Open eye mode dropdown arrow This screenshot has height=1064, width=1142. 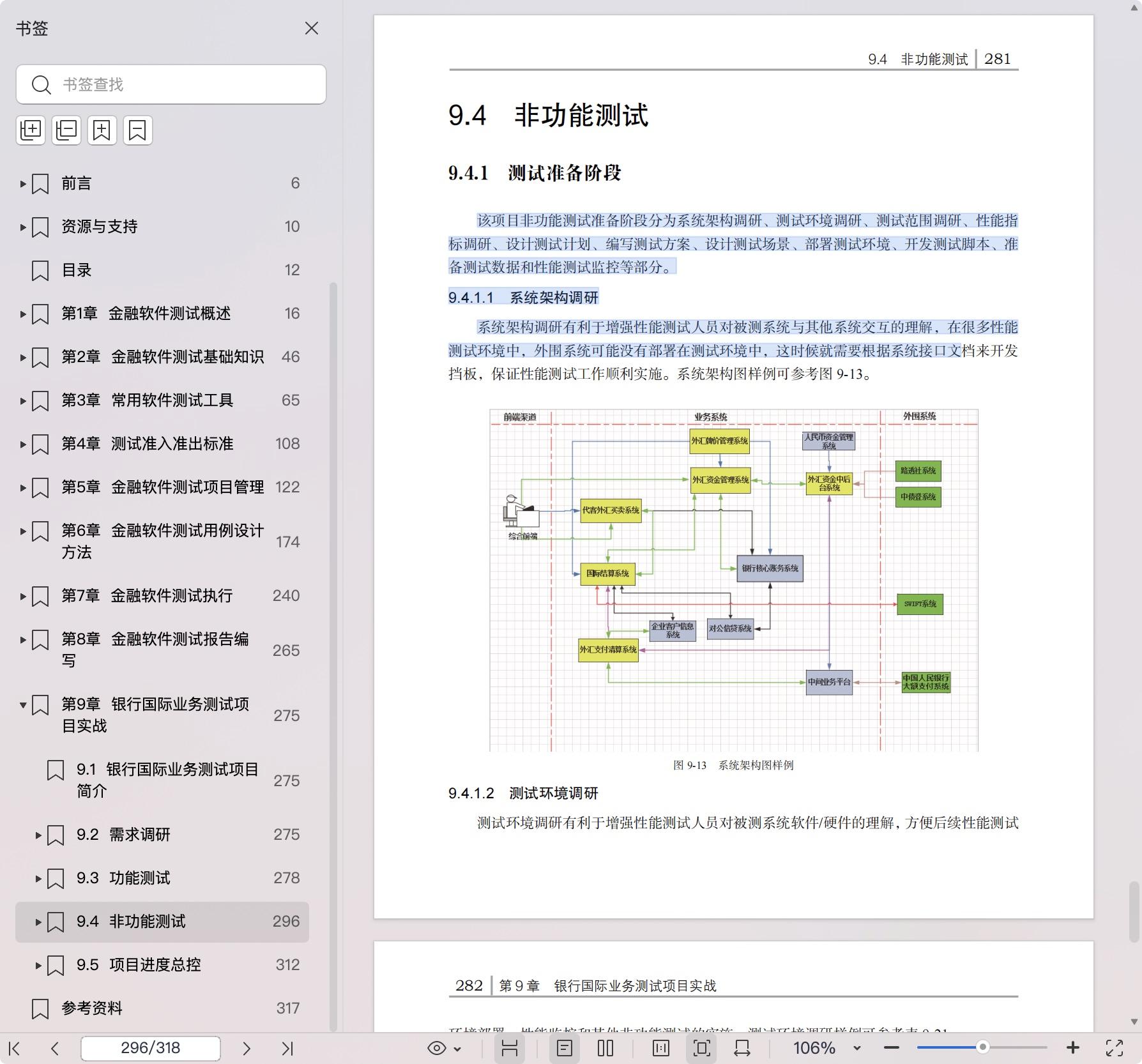457,1049
